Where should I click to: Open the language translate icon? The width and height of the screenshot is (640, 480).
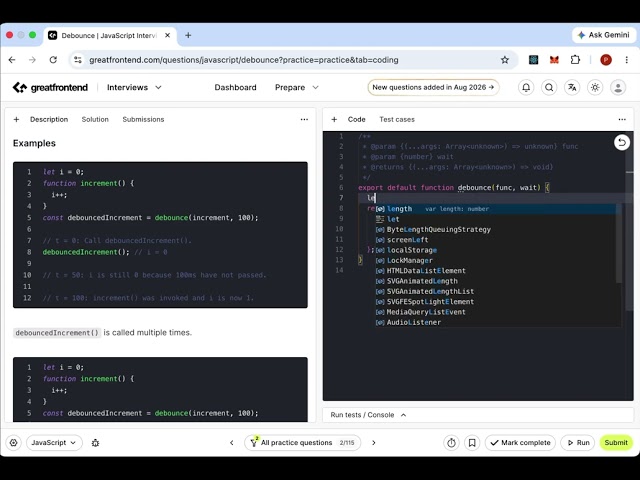click(572, 87)
